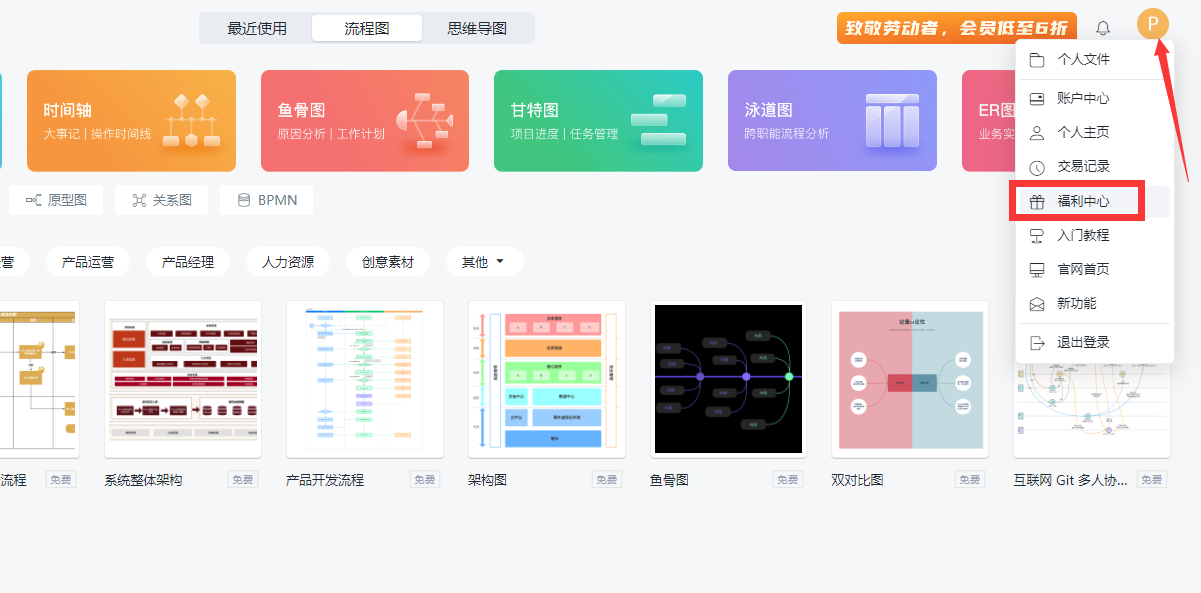
Task: Select 入门教程 in the dropdown menu
Action: click(1083, 236)
